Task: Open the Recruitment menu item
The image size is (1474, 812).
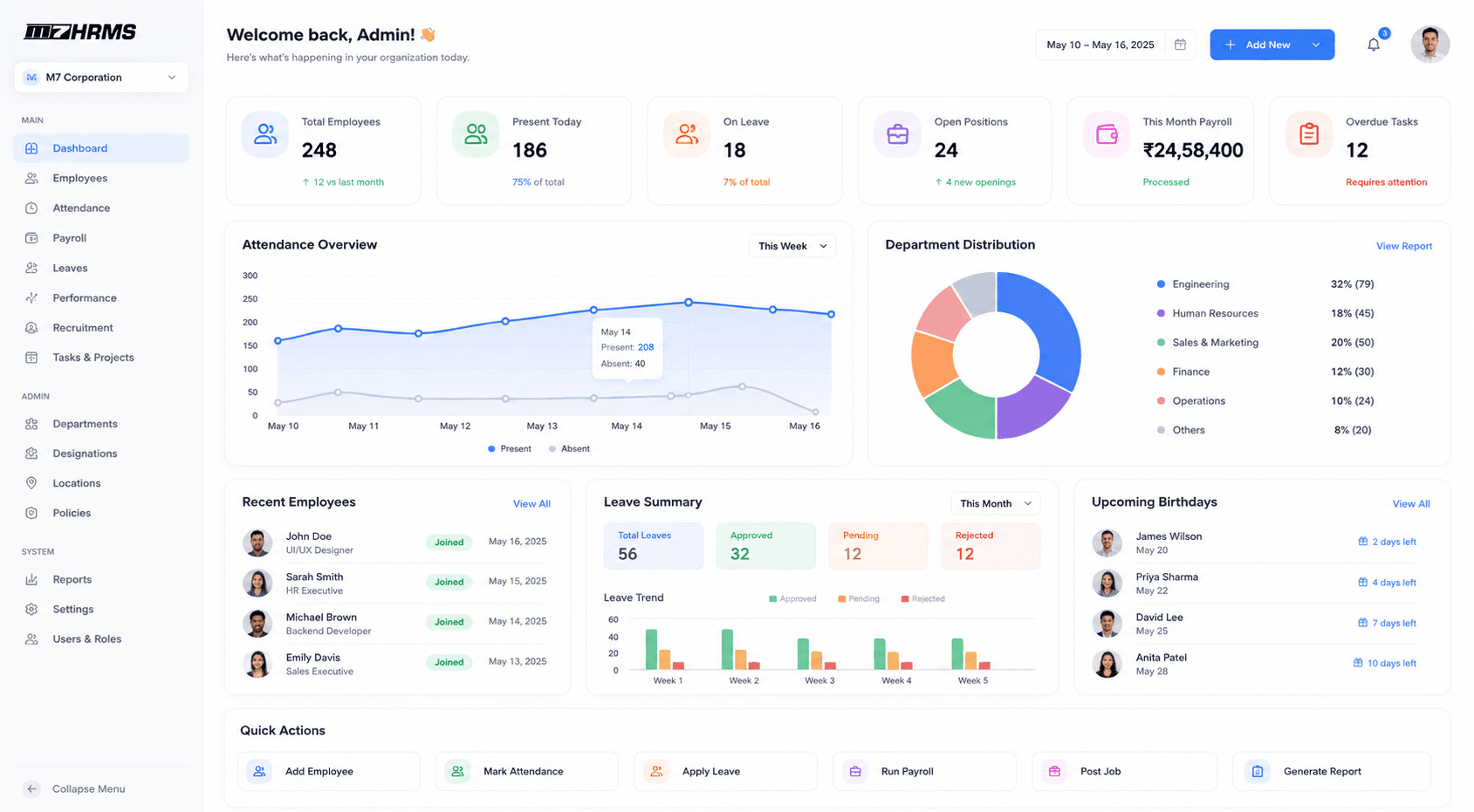Action: [101, 328]
